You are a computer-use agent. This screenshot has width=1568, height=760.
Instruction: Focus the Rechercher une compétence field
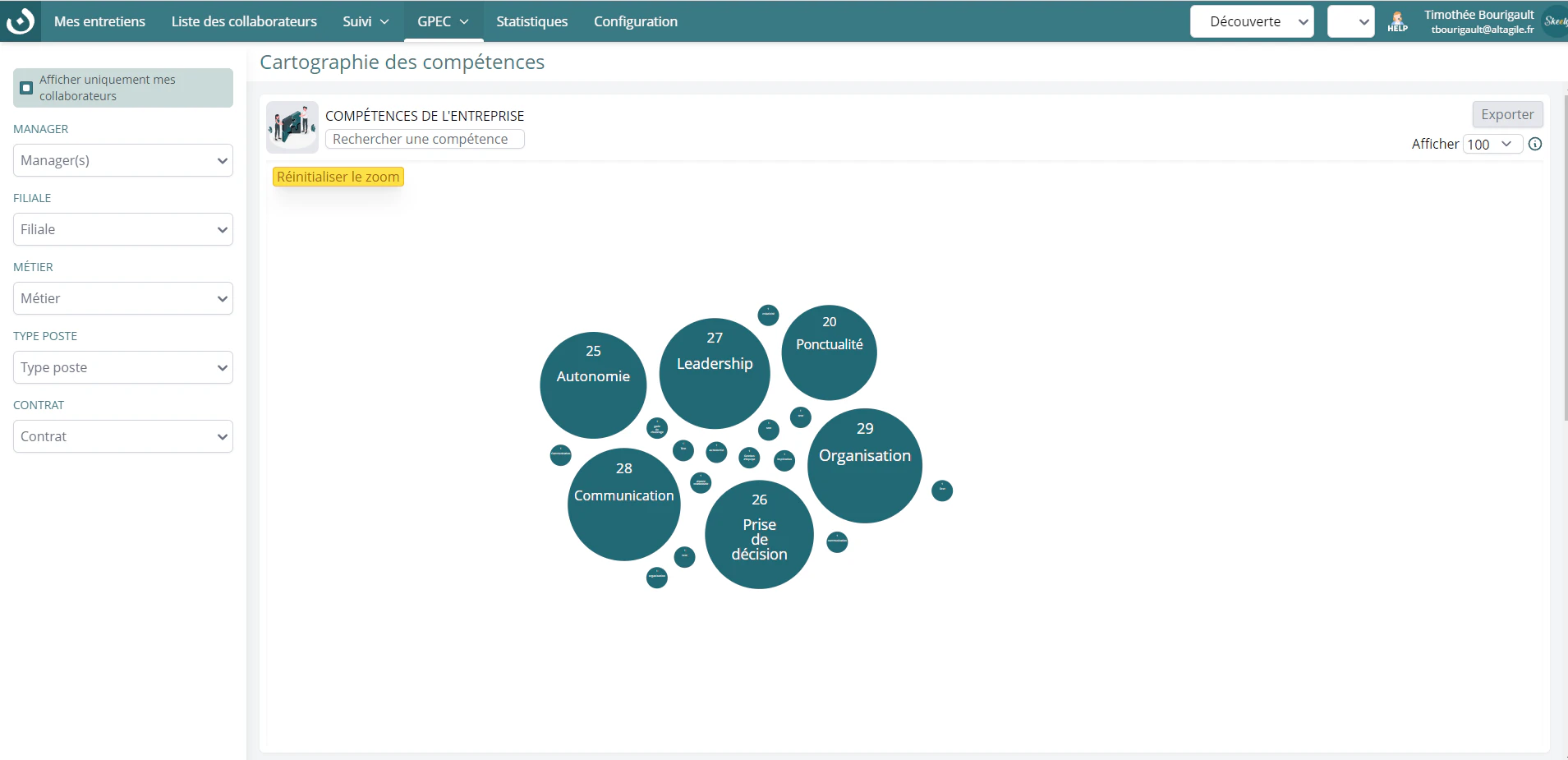pyautogui.click(x=425, y=139)
